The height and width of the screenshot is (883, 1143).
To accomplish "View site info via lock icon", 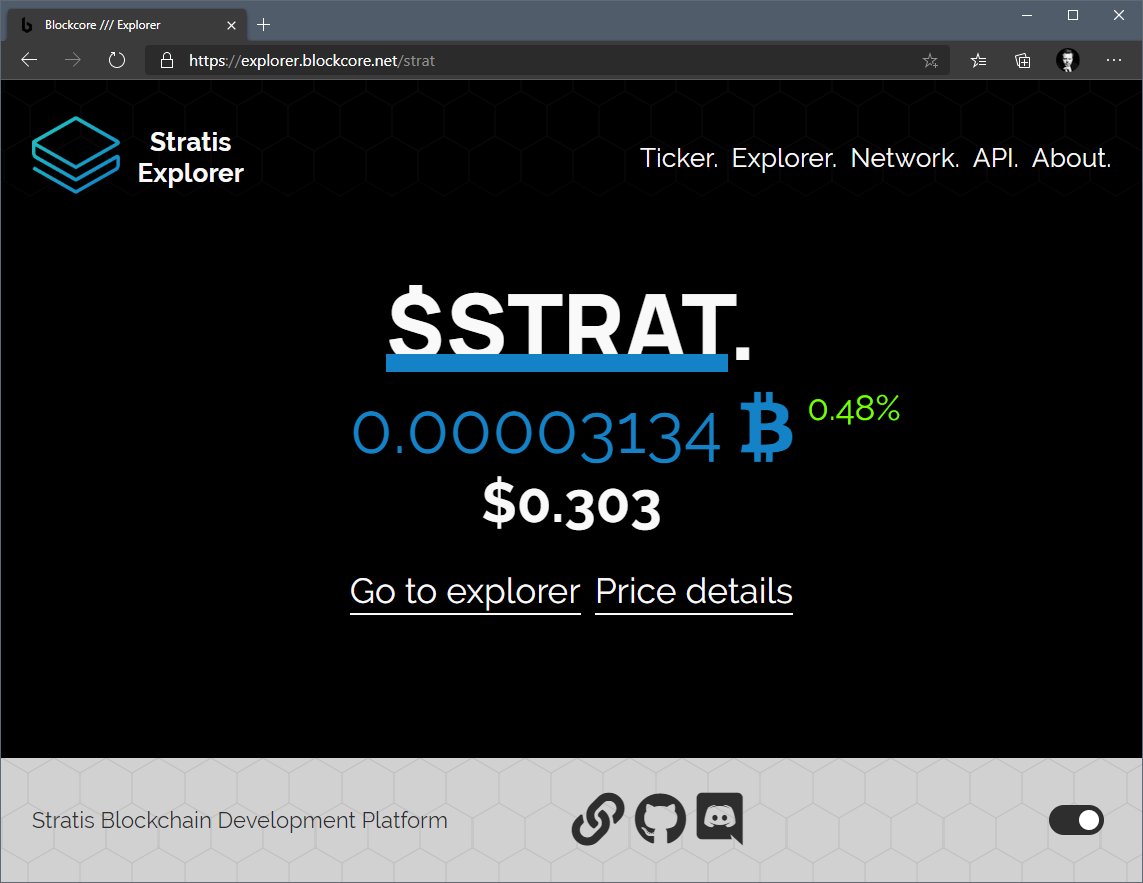I will click(x=167, y=61).
